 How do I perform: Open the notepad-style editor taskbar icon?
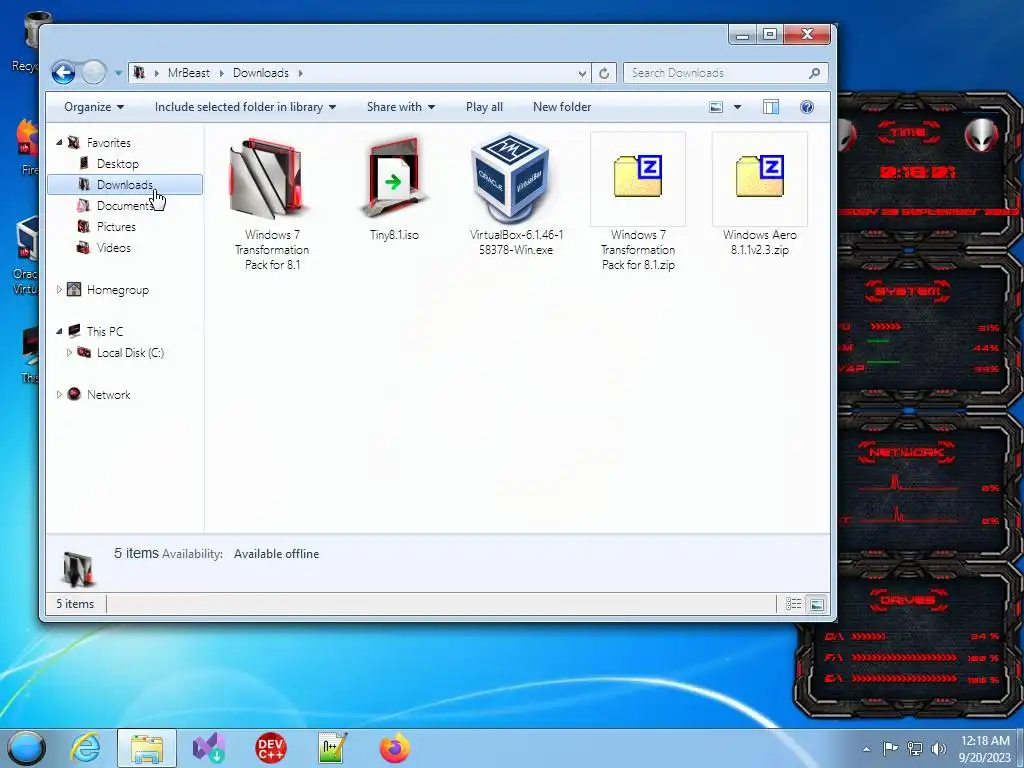pyautogui.click(x=332, y=748)
